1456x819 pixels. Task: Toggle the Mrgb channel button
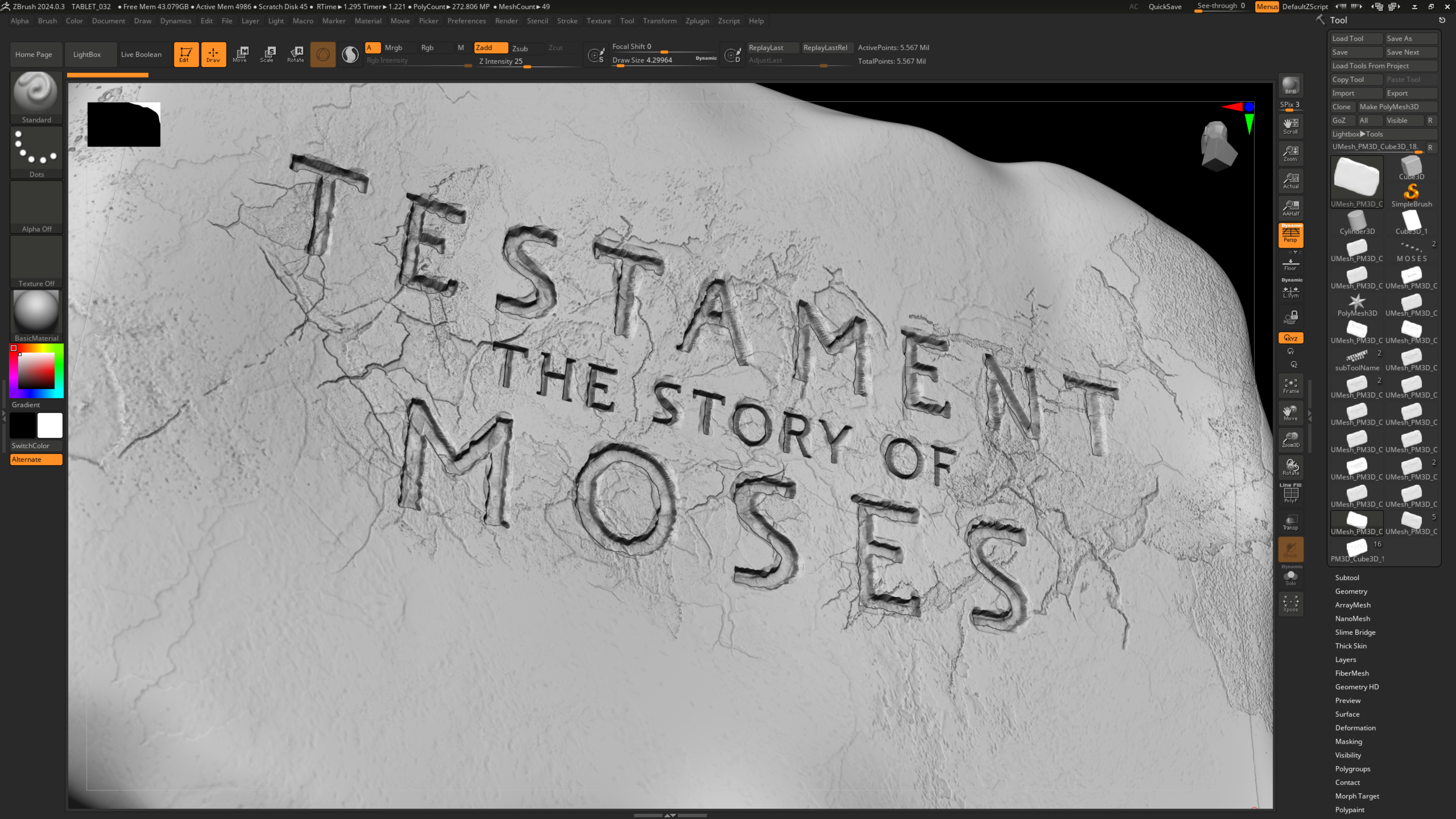tap(394, 47)
